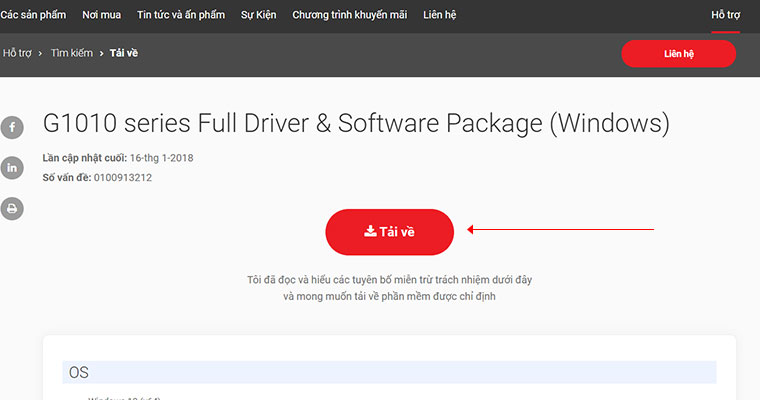The width and height of the screenshot is (760, 400).
Task: Go to Tìm kiếm breadcrumb link
Action: point(72,53)
